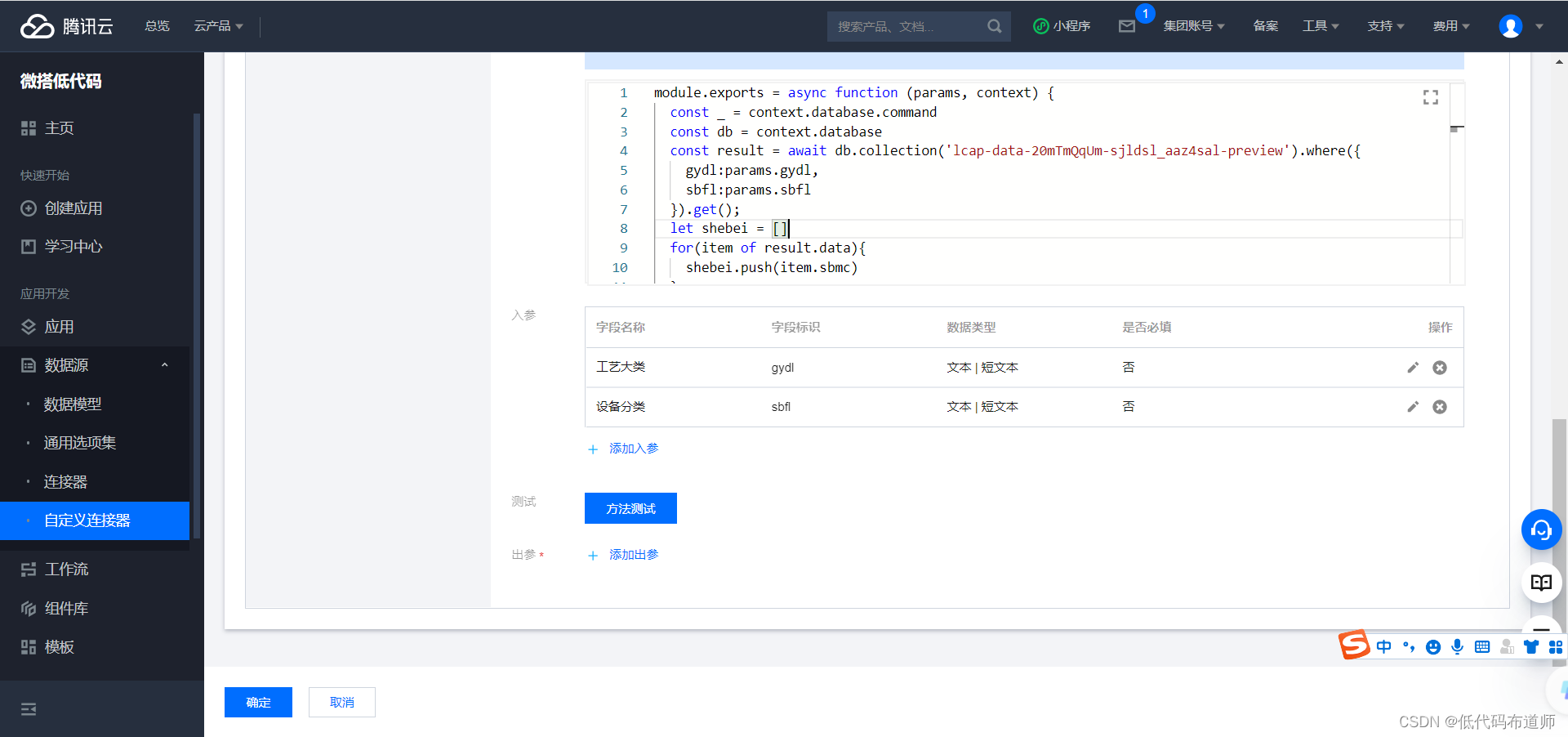1568x737 pixels.
Task: Click the 模板 icon
Action: coord(29,647)
